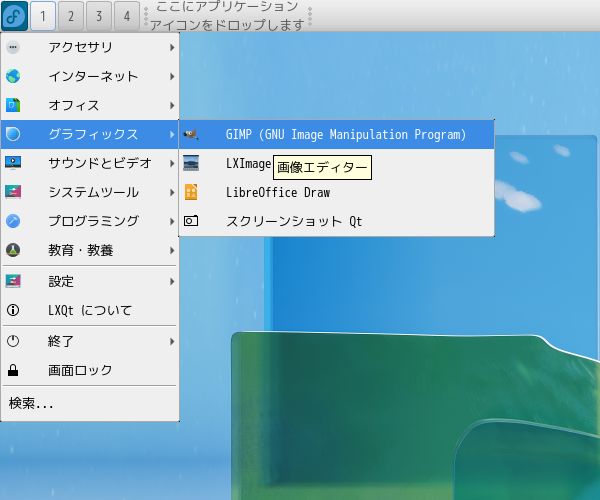The width and height of the screenshot is (600, 500).
Task: Open the 終了 submenu
Action: (90, 341)
